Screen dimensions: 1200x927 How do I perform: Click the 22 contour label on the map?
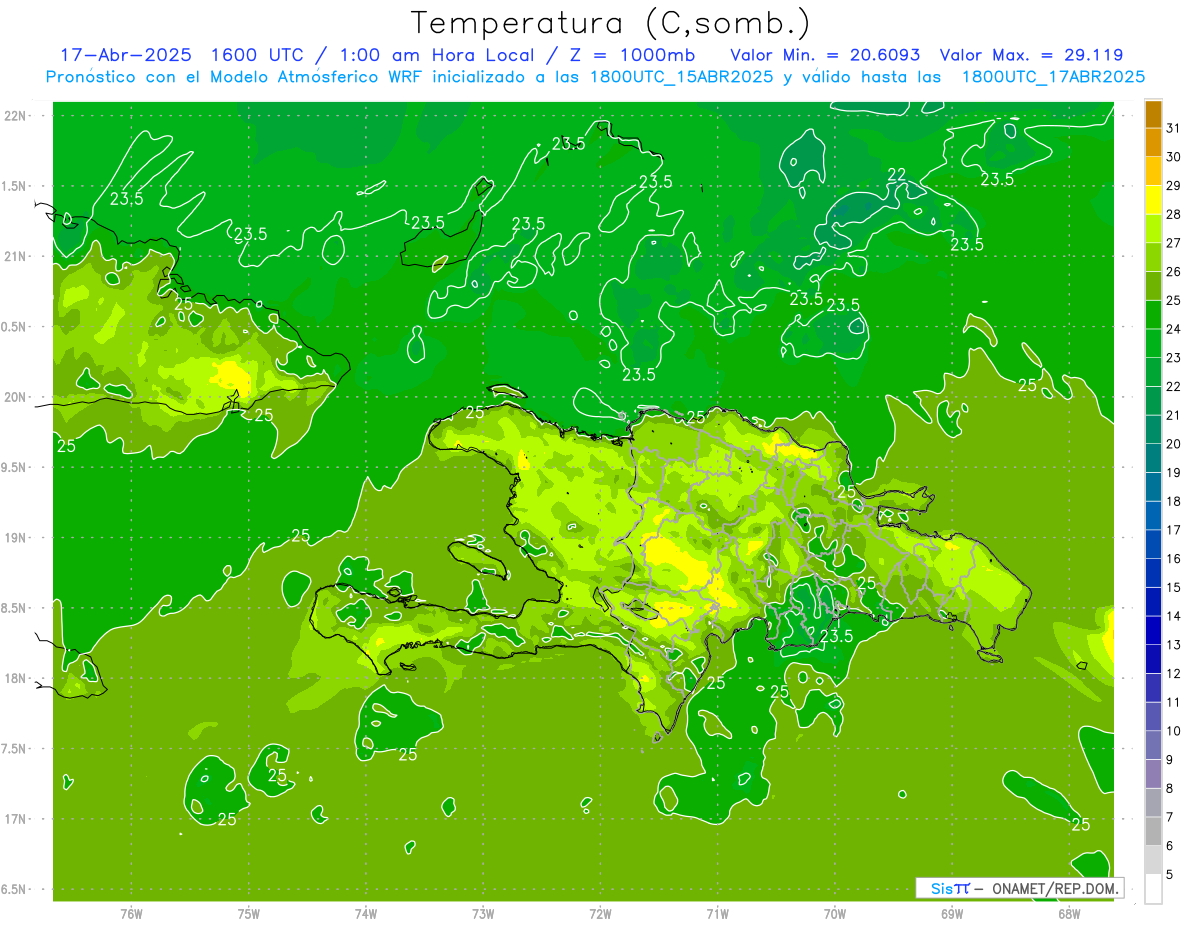[897, 175]
